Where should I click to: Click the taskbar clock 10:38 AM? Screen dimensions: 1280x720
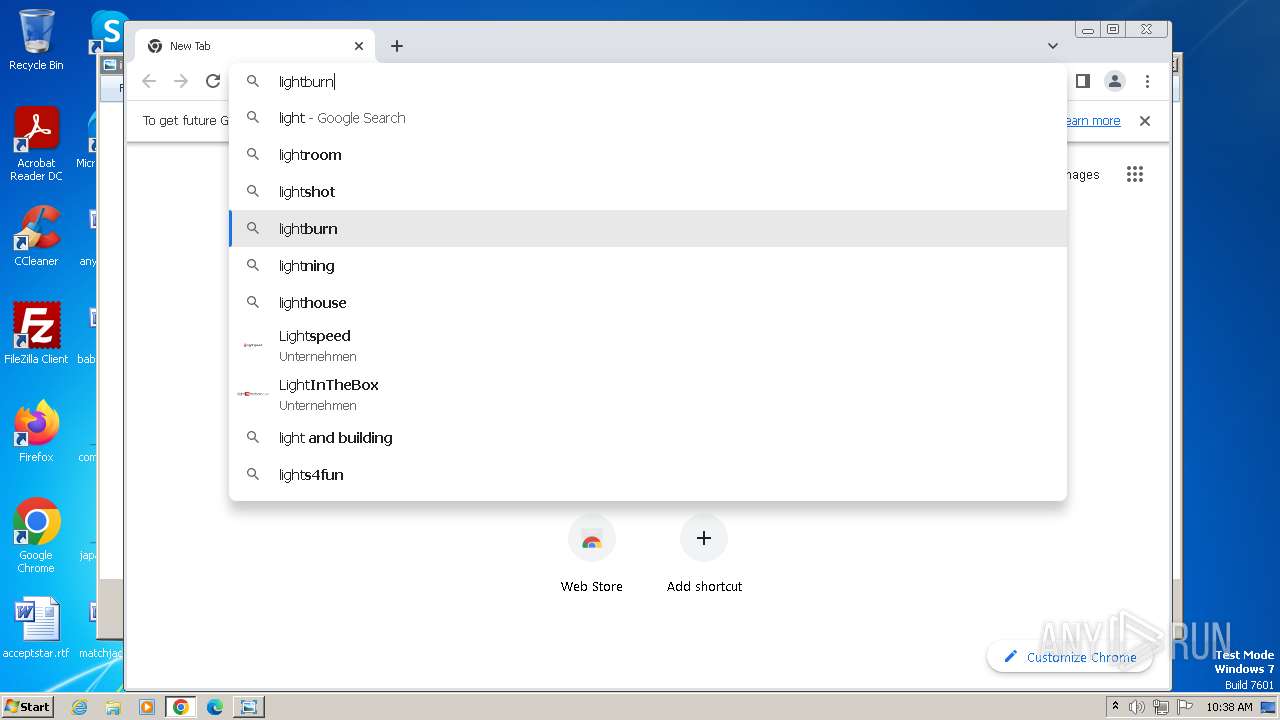[1229, 707]
